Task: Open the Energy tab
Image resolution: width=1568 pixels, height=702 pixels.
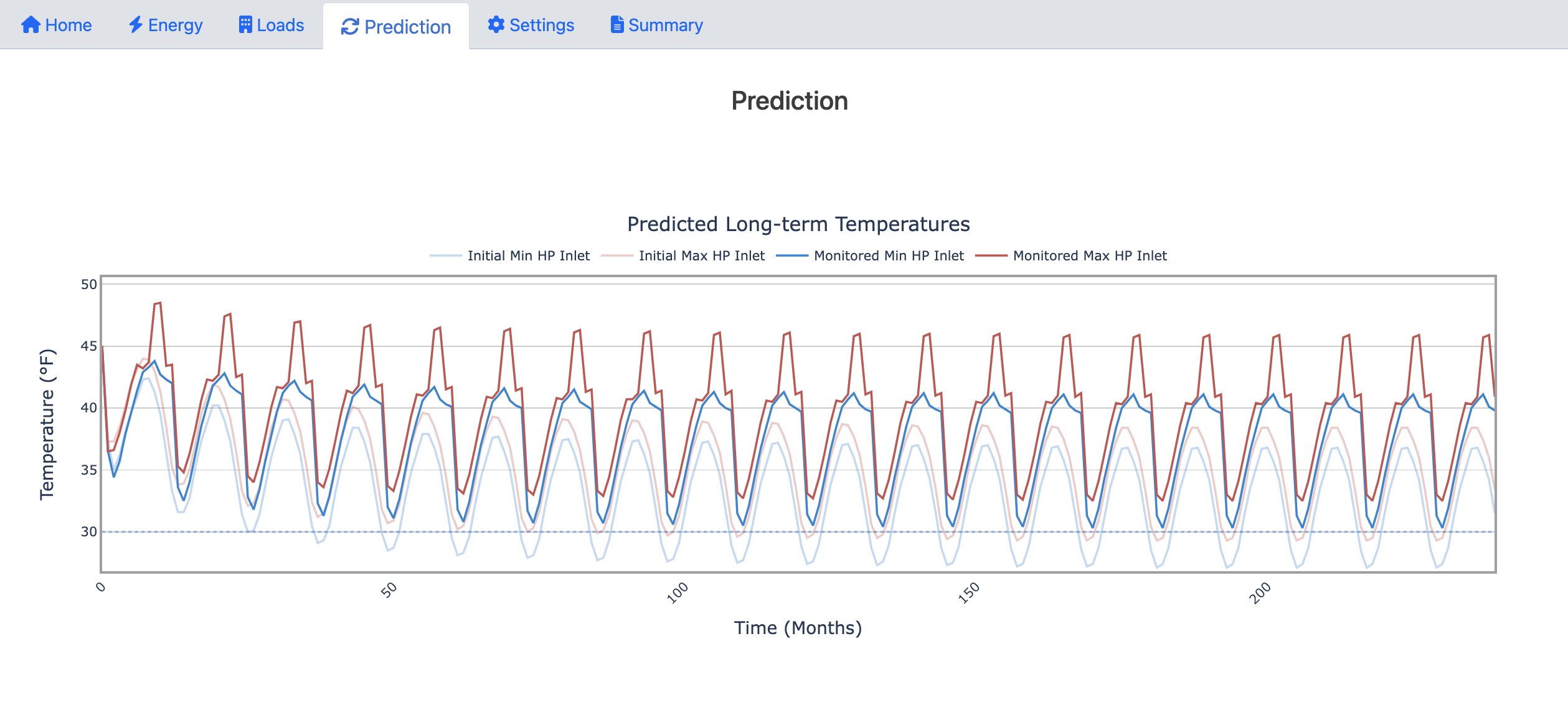Action: (x=175, y=25)
